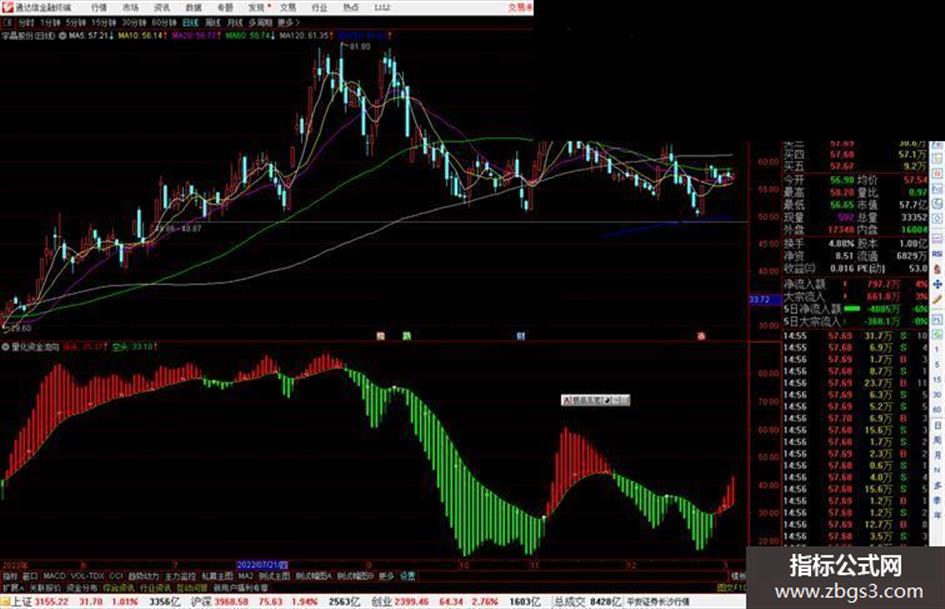
Task: Open the 资讯 menu
Action: [x=162, y=7]
